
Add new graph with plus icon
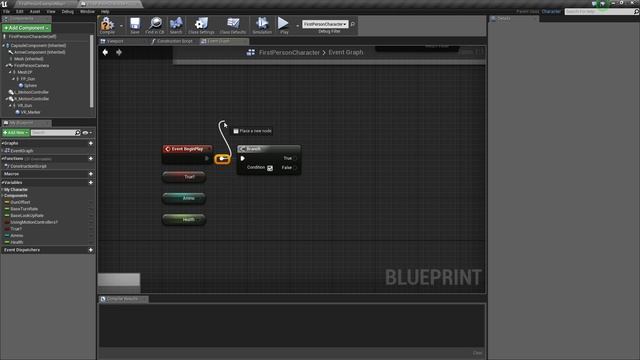[91, 143]
